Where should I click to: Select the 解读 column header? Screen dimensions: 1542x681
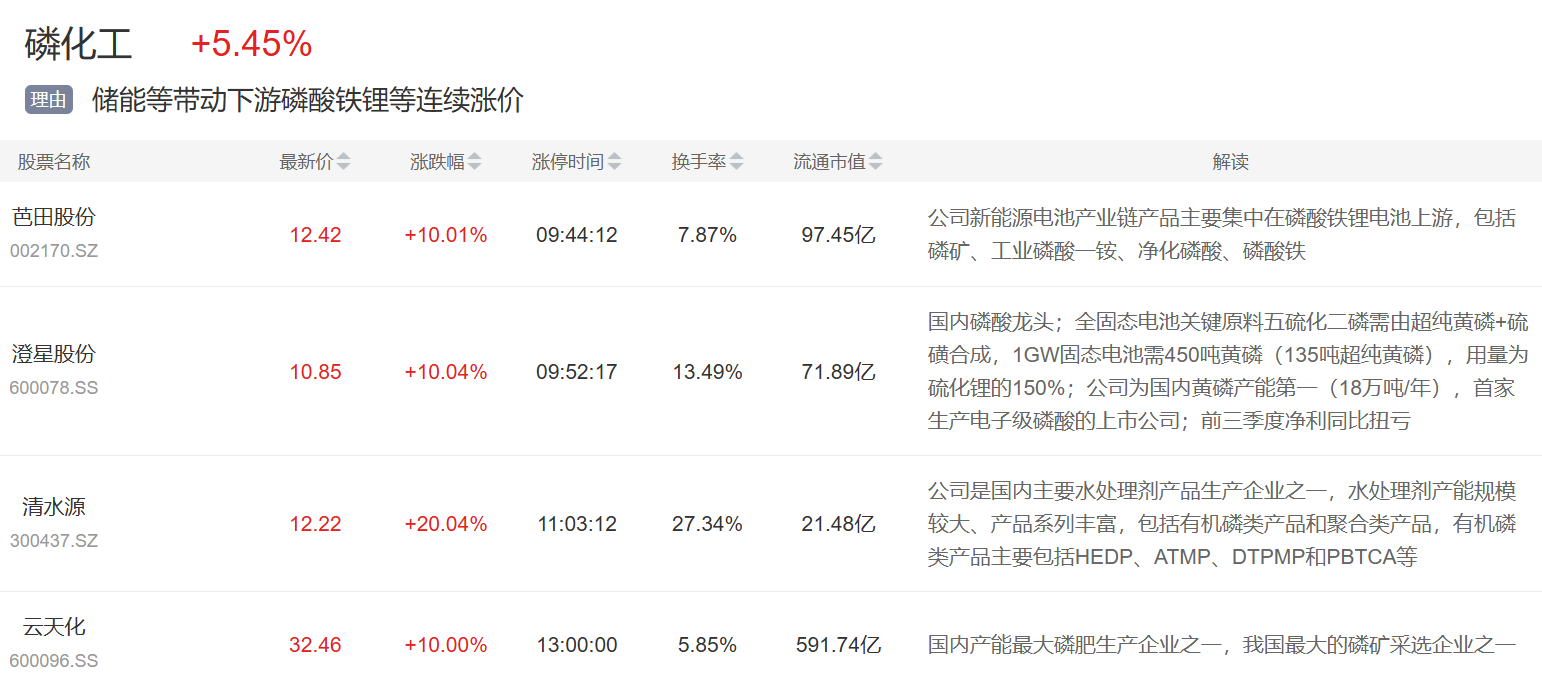pos(1230,162)
